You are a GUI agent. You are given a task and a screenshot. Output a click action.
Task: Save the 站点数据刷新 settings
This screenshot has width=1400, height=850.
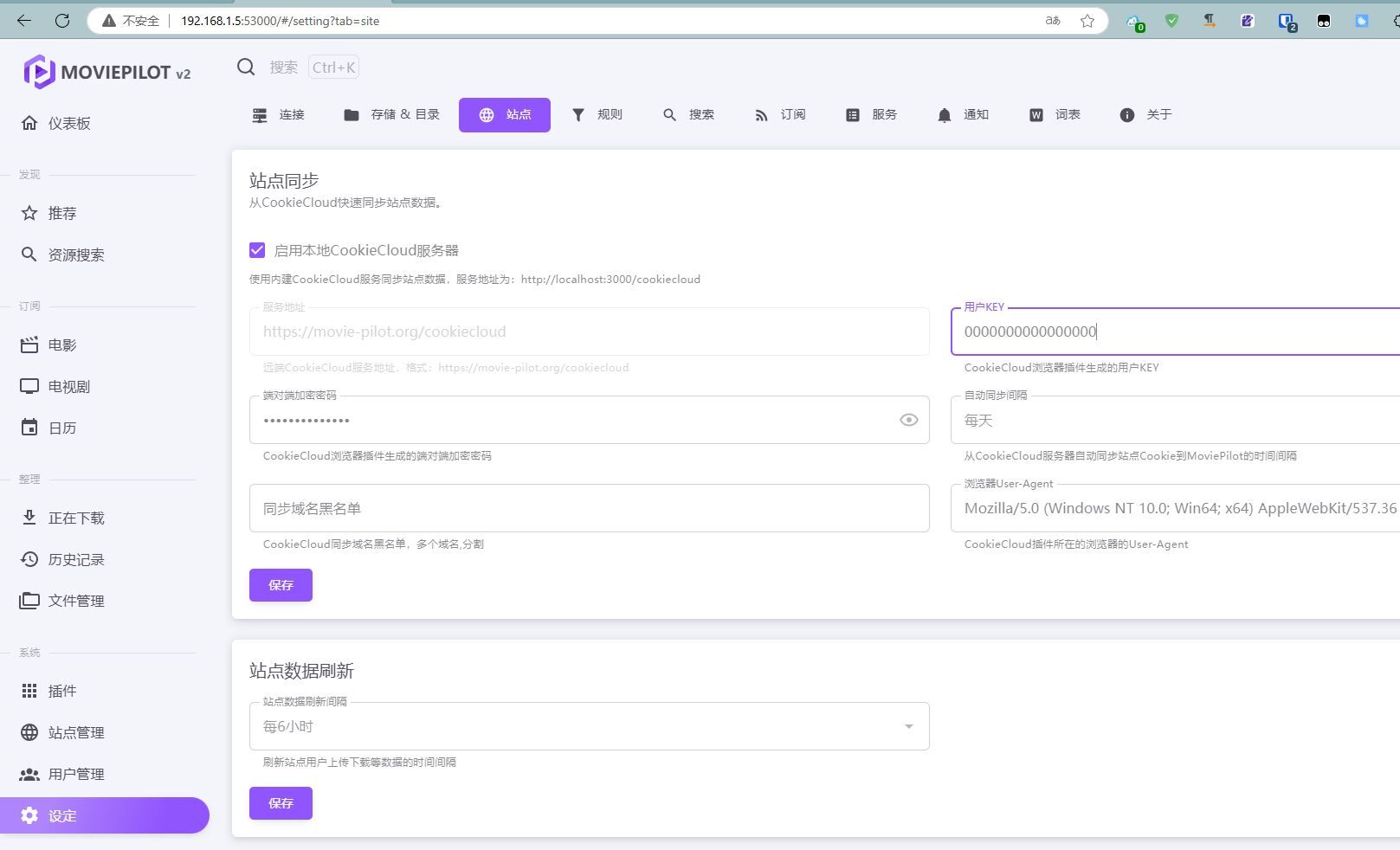tap(281, 803)
